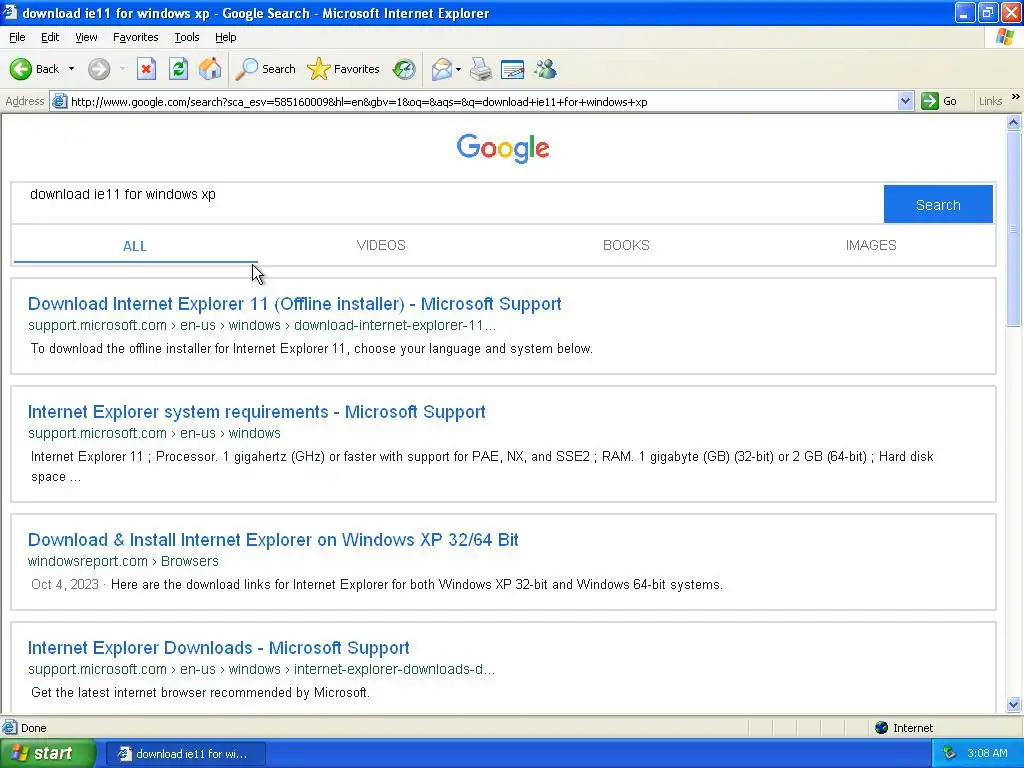Expand the Links toolbar chevron
1024x768 pixels.
click(x=1016, y=97)
